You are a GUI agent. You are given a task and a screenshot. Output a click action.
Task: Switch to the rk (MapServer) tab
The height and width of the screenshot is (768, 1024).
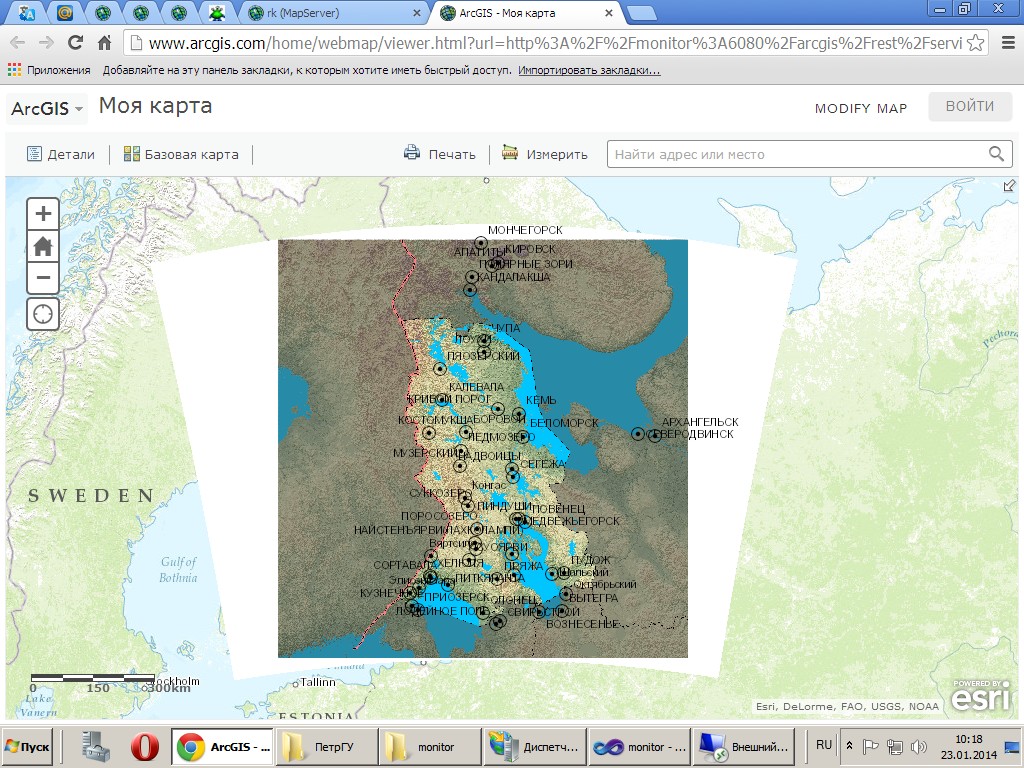point(333,13)
